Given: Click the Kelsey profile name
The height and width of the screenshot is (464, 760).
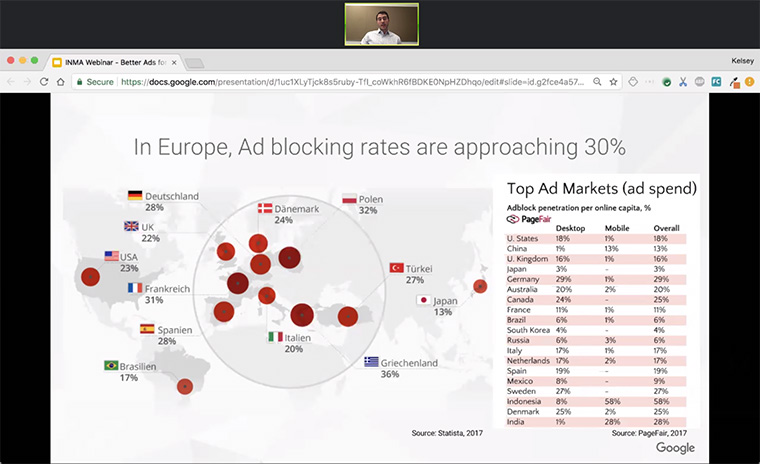Looking at the screenshot, I should (743, 61).
